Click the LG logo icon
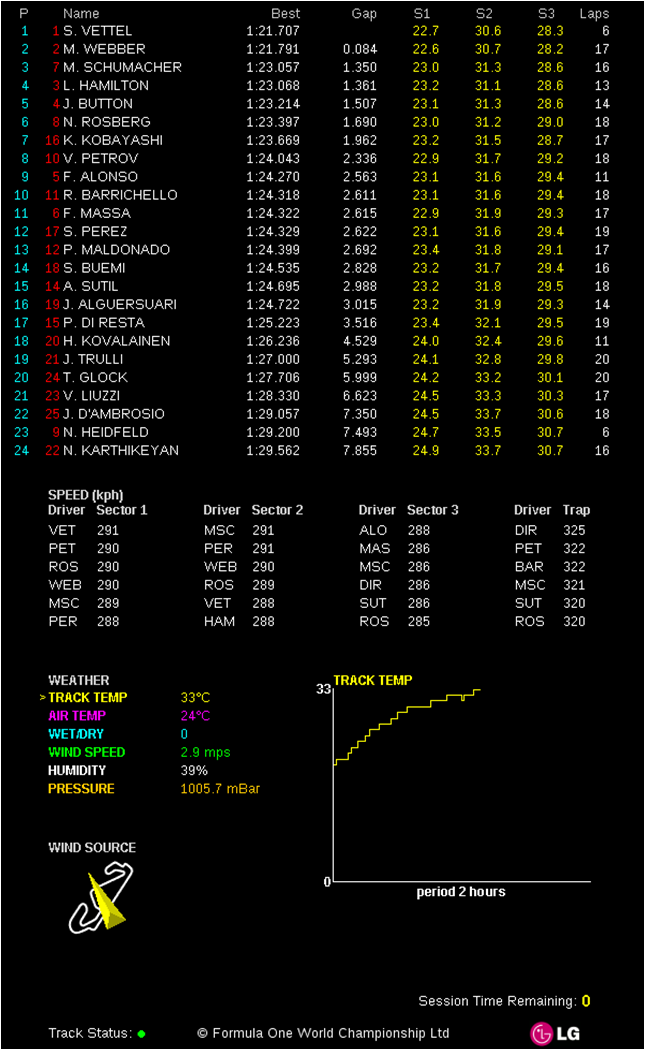 555,1033
